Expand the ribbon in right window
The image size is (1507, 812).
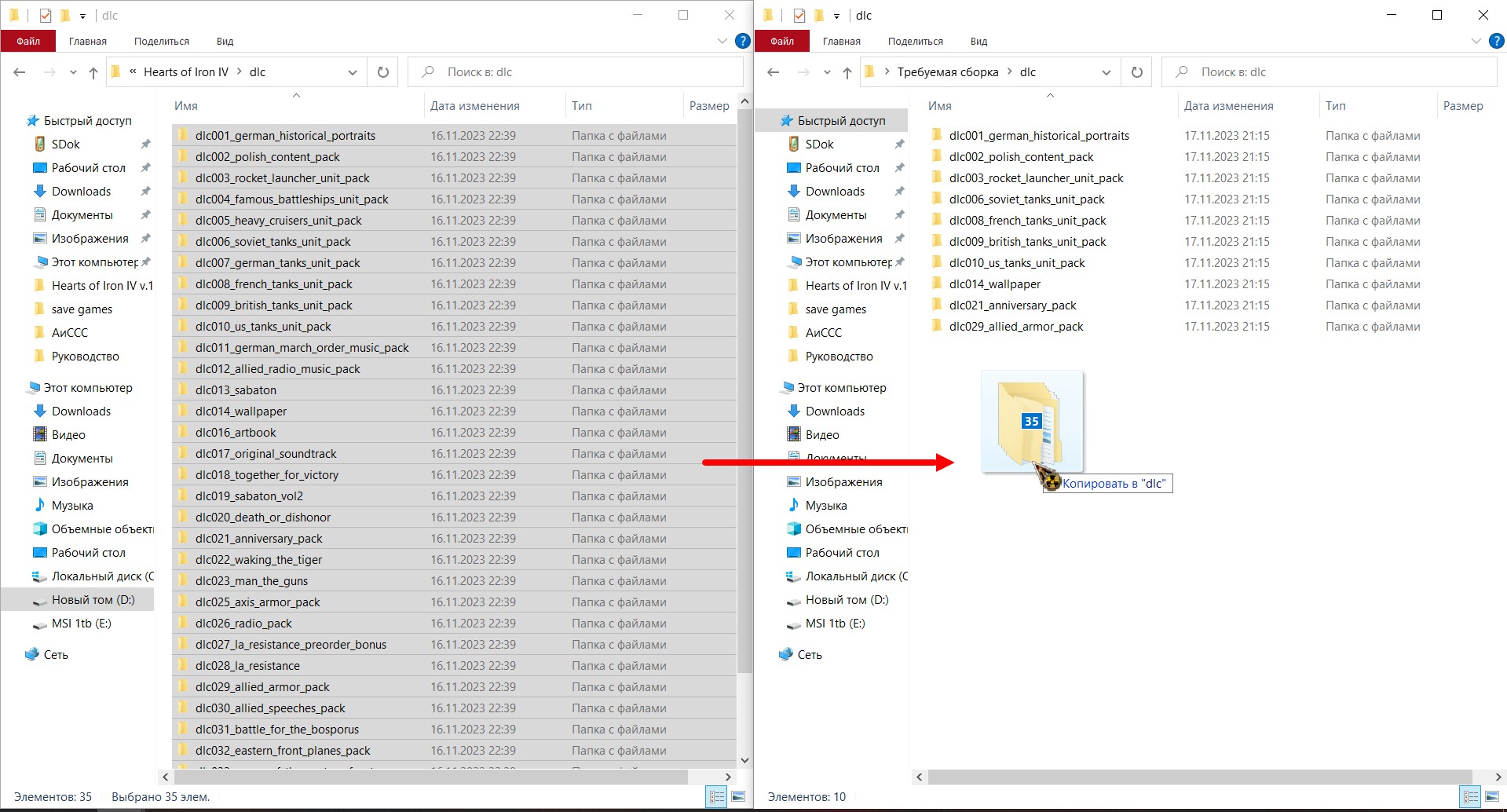1476,41
